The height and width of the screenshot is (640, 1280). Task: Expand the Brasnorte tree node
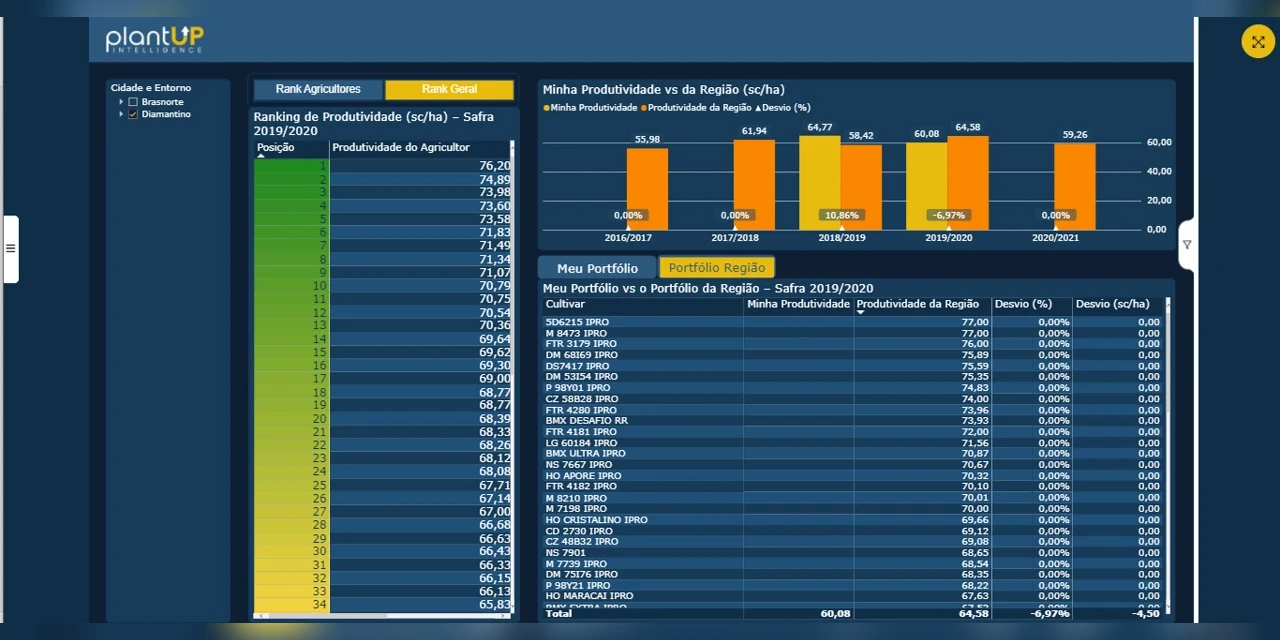click(x=121, y=102)
